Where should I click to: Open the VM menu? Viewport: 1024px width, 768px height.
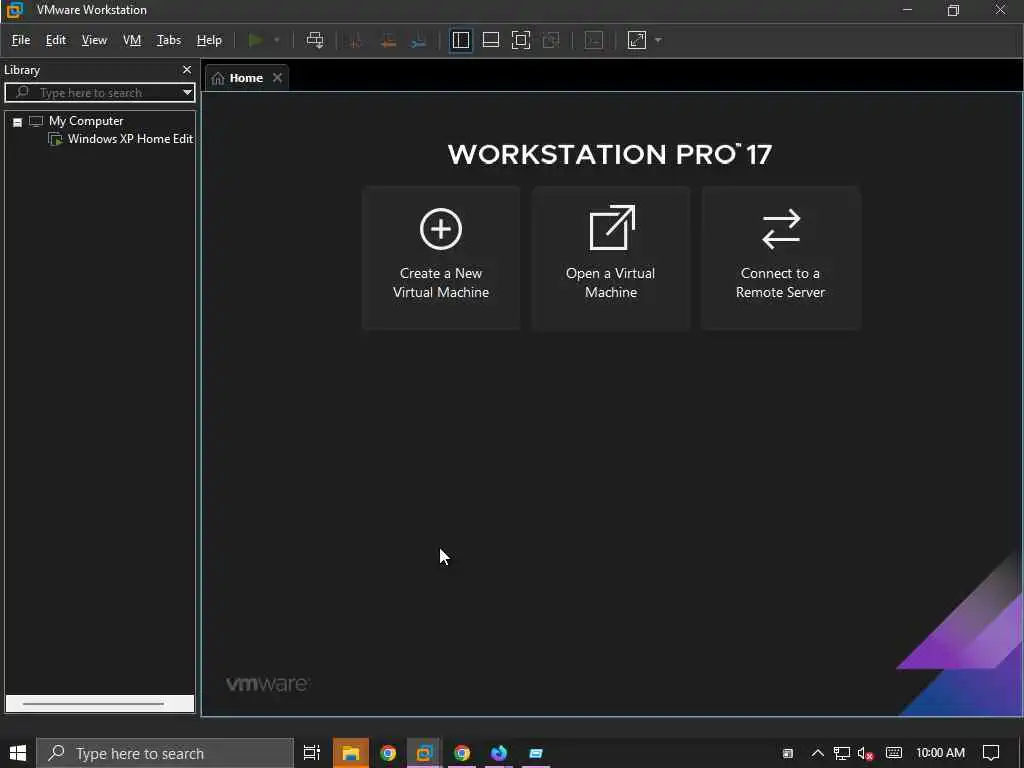click(x=132, y=40)
